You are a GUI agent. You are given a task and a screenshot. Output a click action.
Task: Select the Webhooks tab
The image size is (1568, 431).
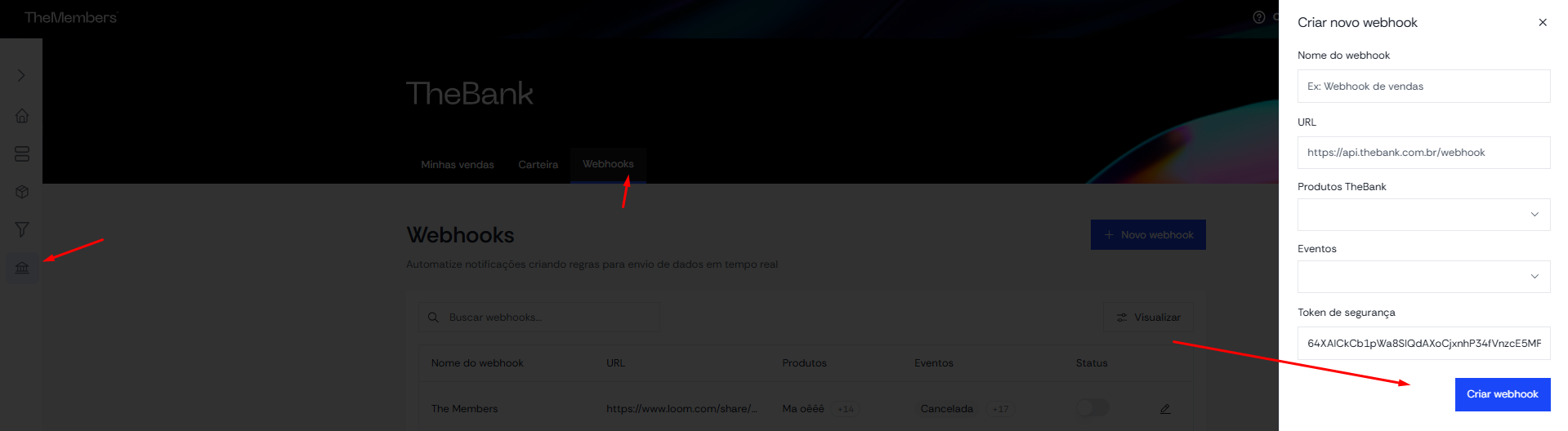(x=608, y=165)
